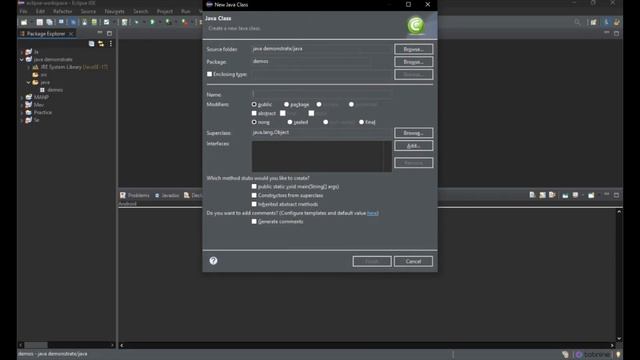Click into the Superclass text field
Image resolution: width=640 pixels, height=360 pixels.
(x=322, y=133)
